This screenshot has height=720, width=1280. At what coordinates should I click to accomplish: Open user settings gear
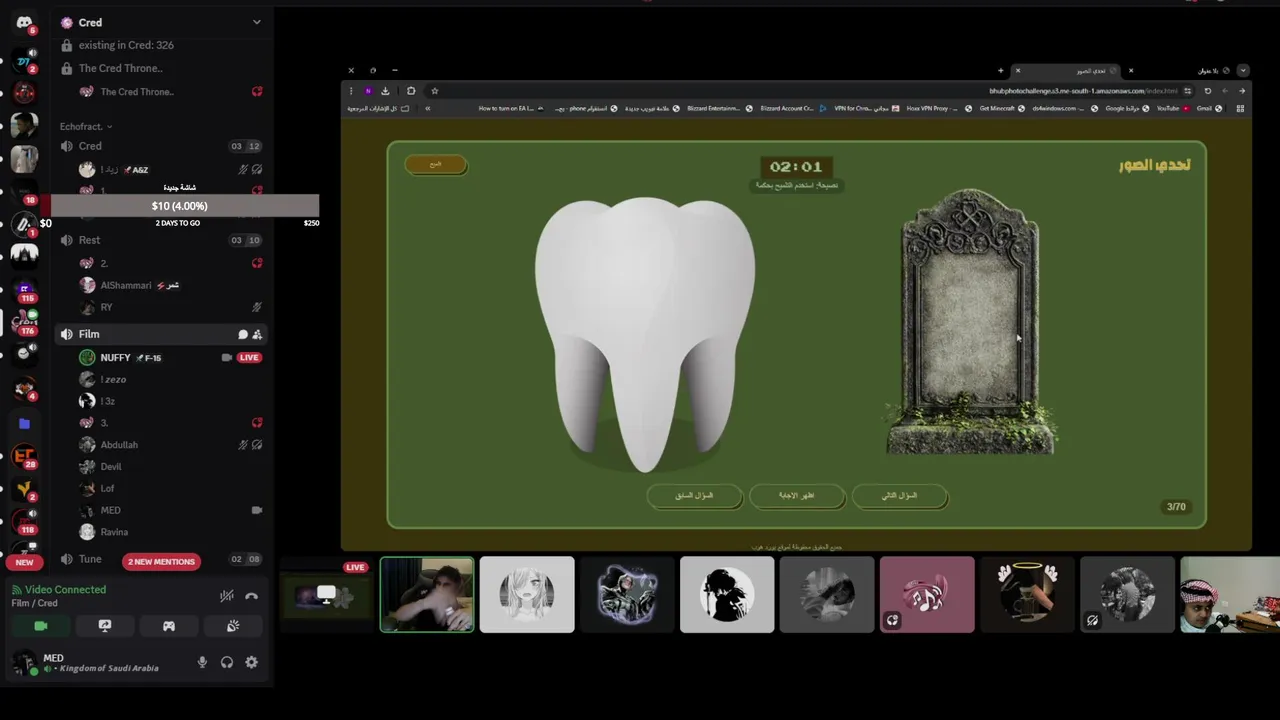pyautogui.click(x=251, y=662)
